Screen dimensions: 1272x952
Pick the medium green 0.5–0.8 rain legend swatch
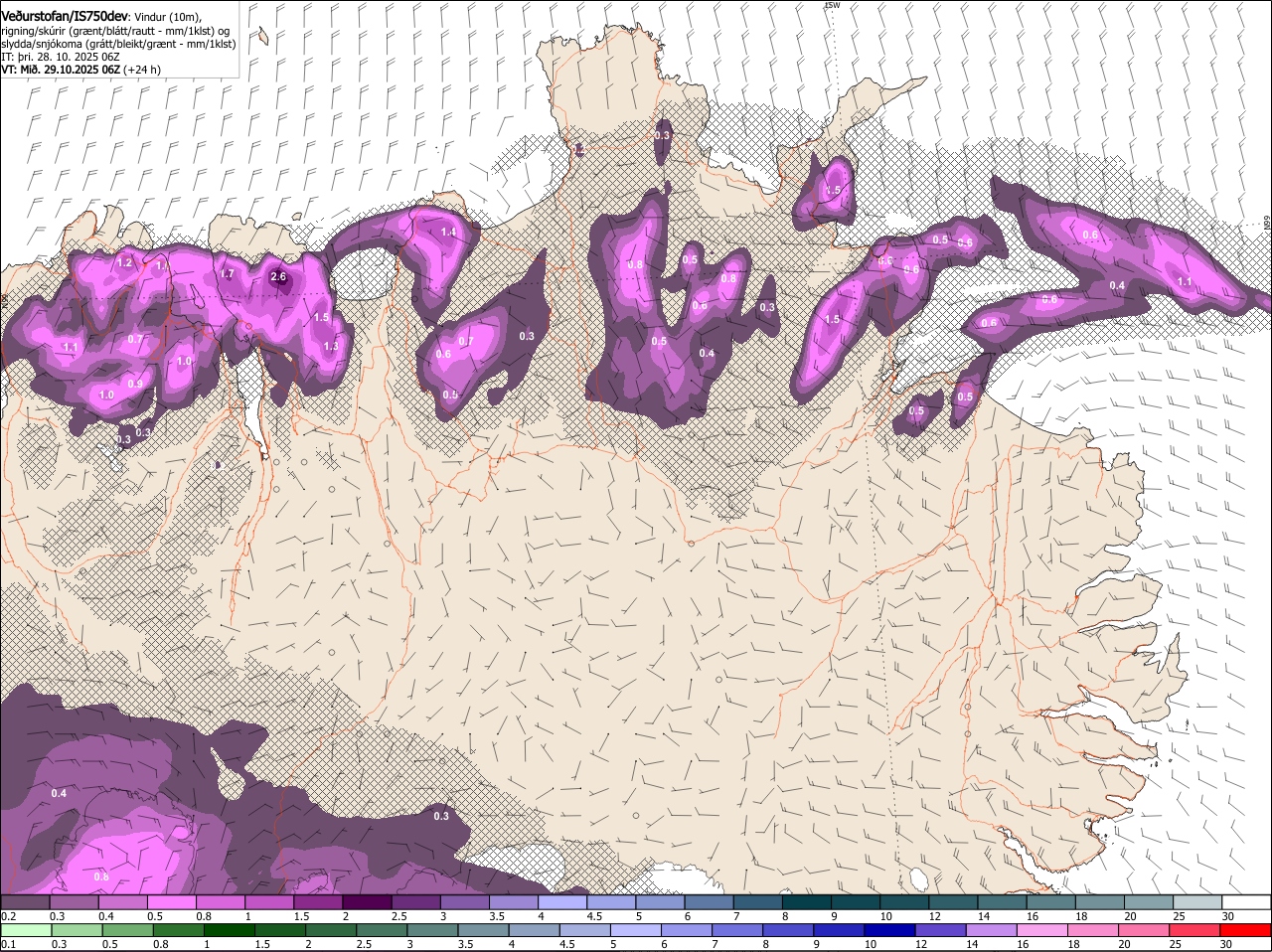(129, 930)
